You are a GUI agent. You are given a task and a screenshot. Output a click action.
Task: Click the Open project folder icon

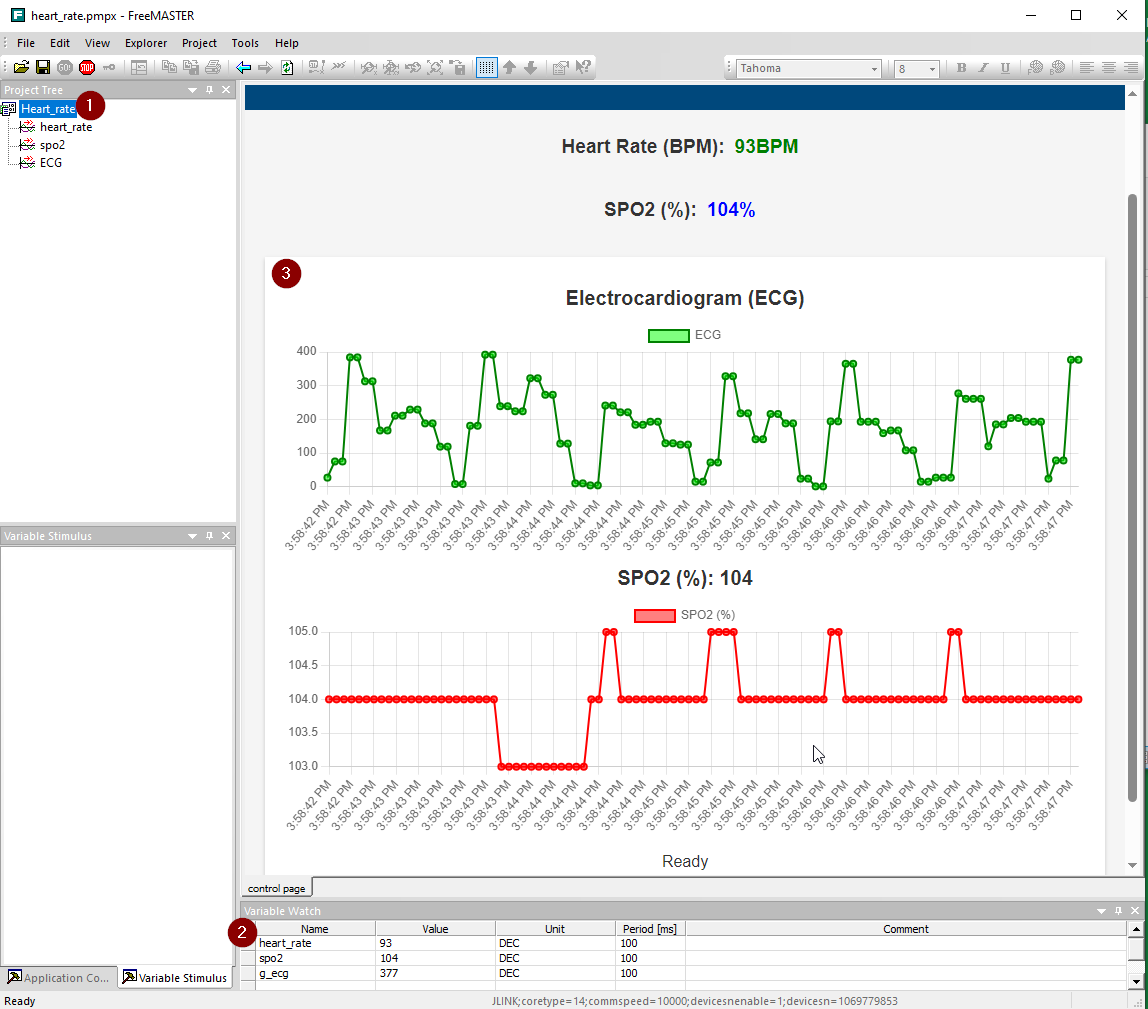pyautogui.click(x=20, y=67)
